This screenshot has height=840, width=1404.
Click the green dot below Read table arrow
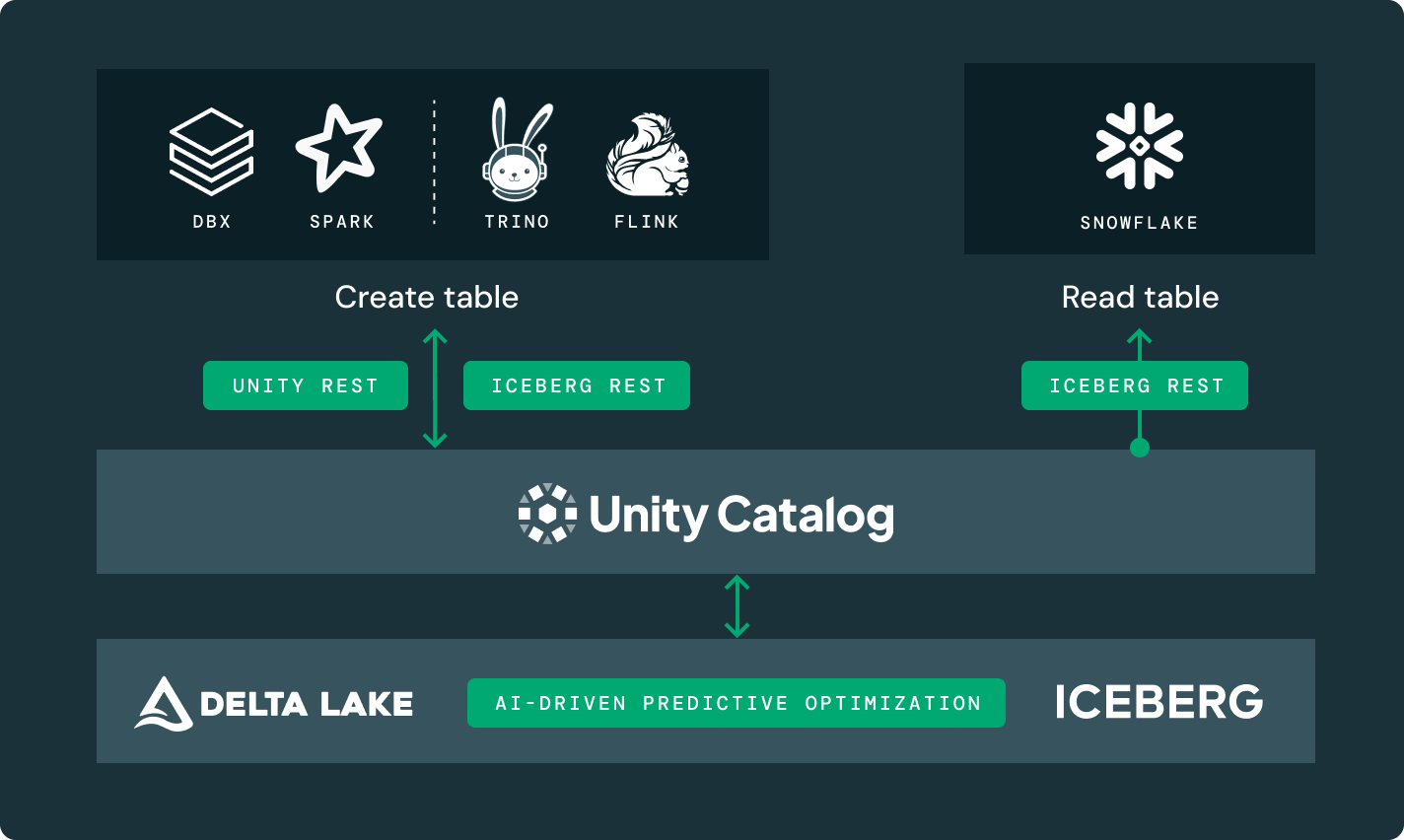coord(1140,449)
